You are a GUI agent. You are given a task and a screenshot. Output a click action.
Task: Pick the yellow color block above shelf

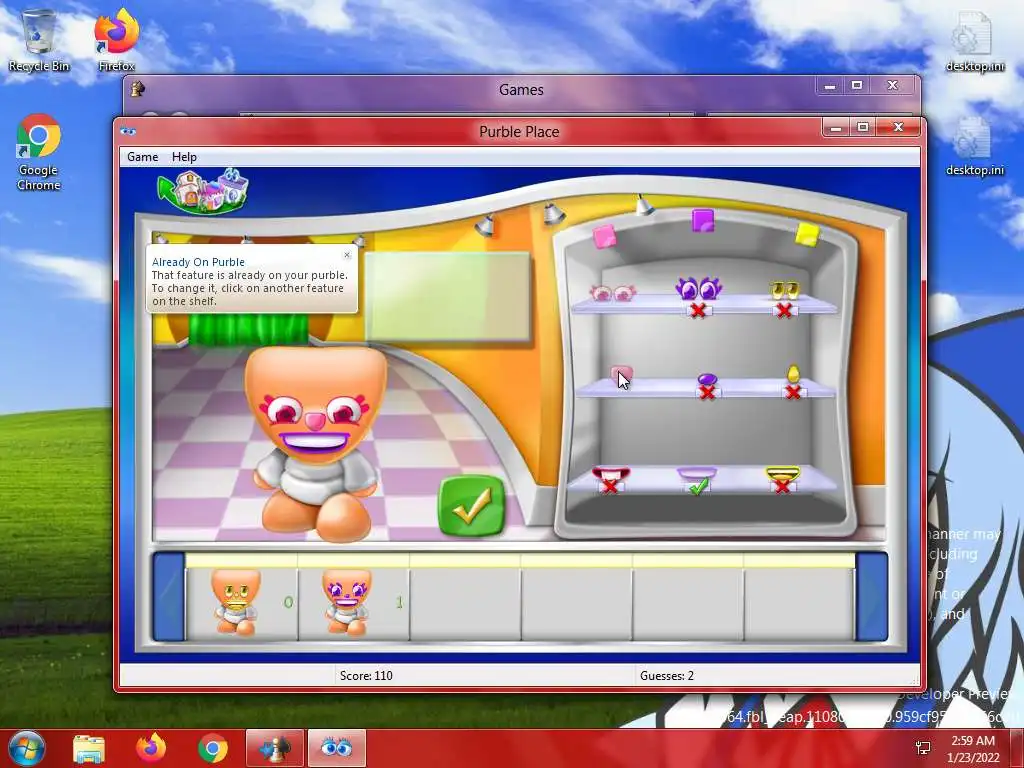807,234
